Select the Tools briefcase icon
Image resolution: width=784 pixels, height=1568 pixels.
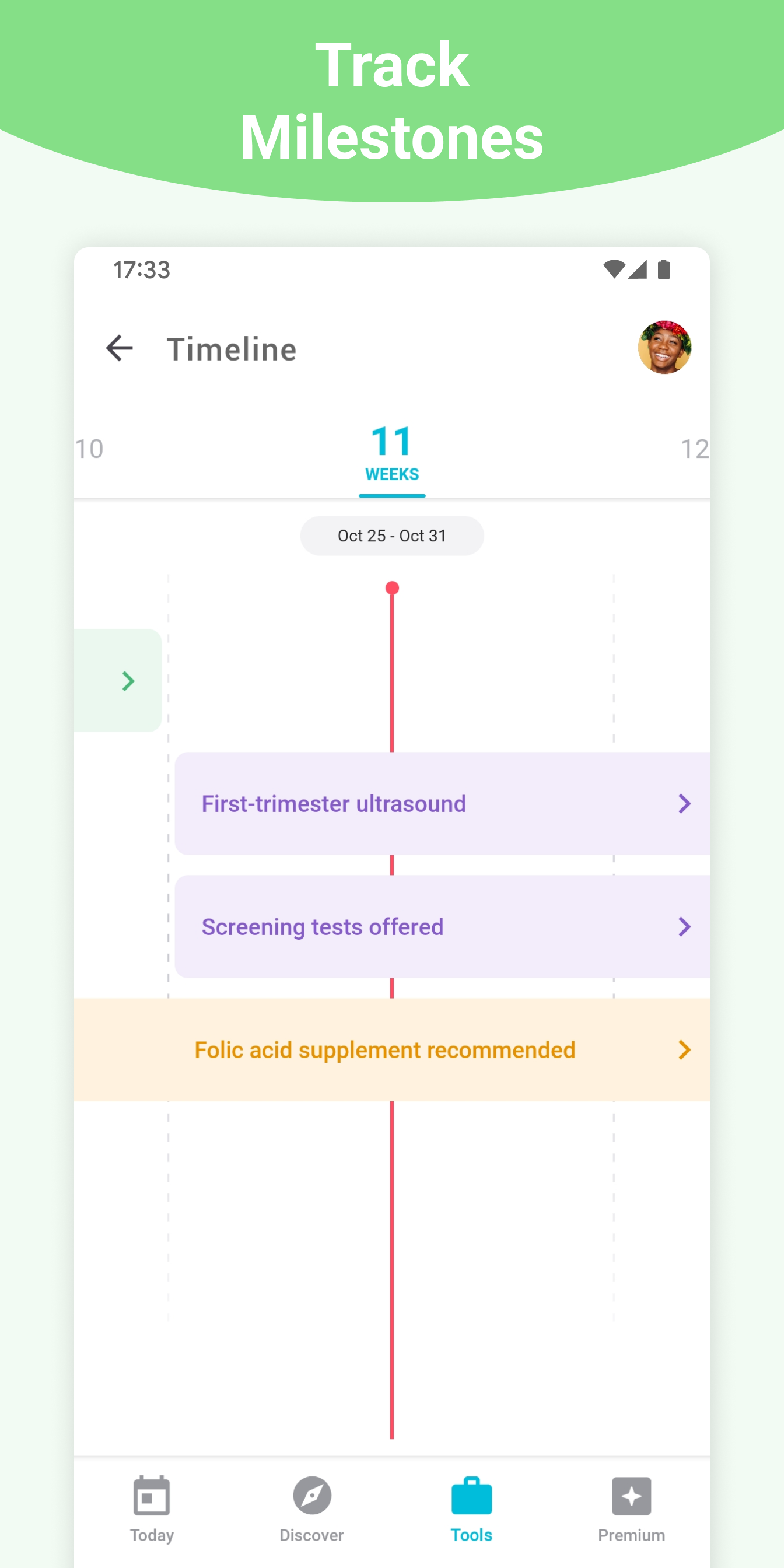[472, 1496]
